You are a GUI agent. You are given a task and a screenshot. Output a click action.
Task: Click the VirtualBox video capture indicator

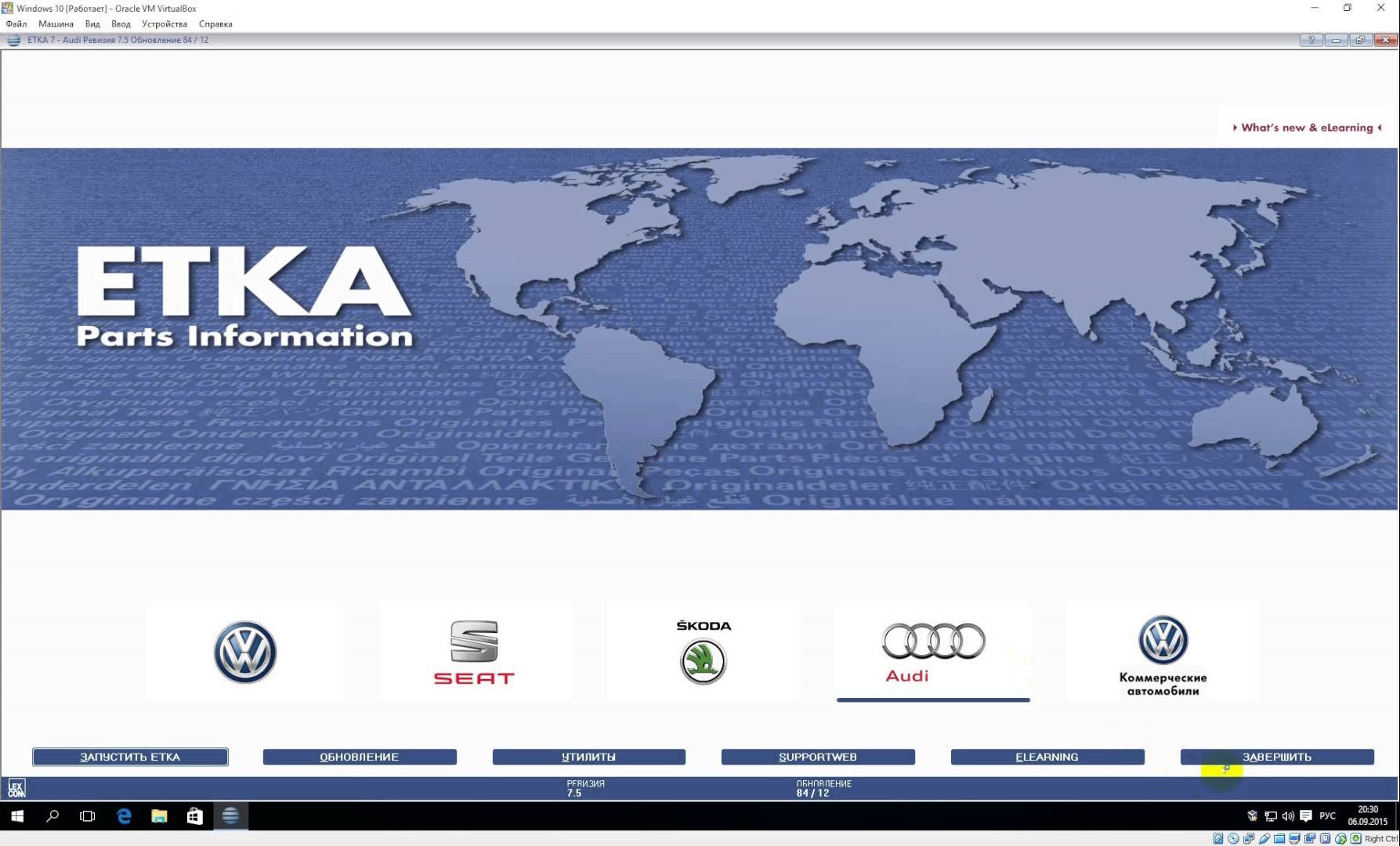[1310, 839]
